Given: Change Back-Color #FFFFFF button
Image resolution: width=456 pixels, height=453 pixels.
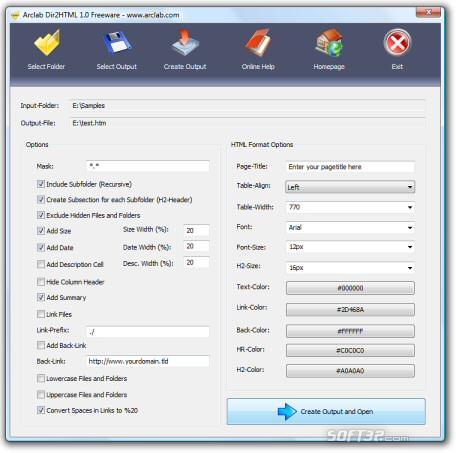Looking at the screenshot, I should 350,331.
